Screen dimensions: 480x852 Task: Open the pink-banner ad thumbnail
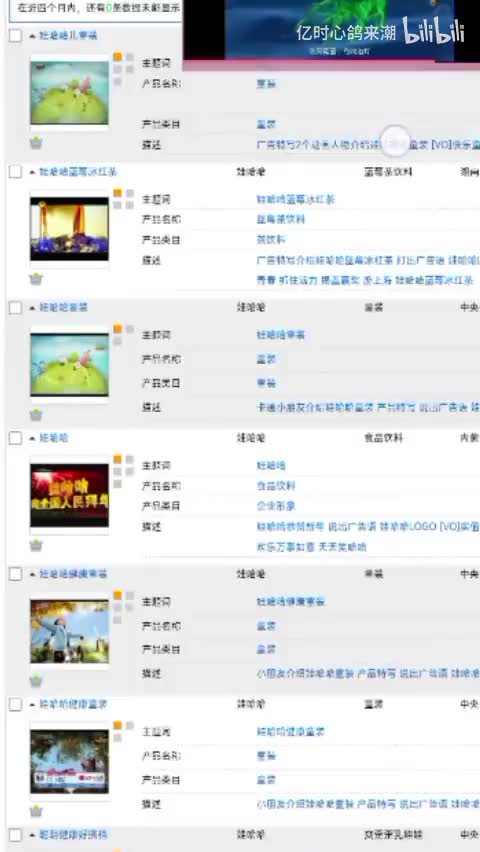point(69,761)
